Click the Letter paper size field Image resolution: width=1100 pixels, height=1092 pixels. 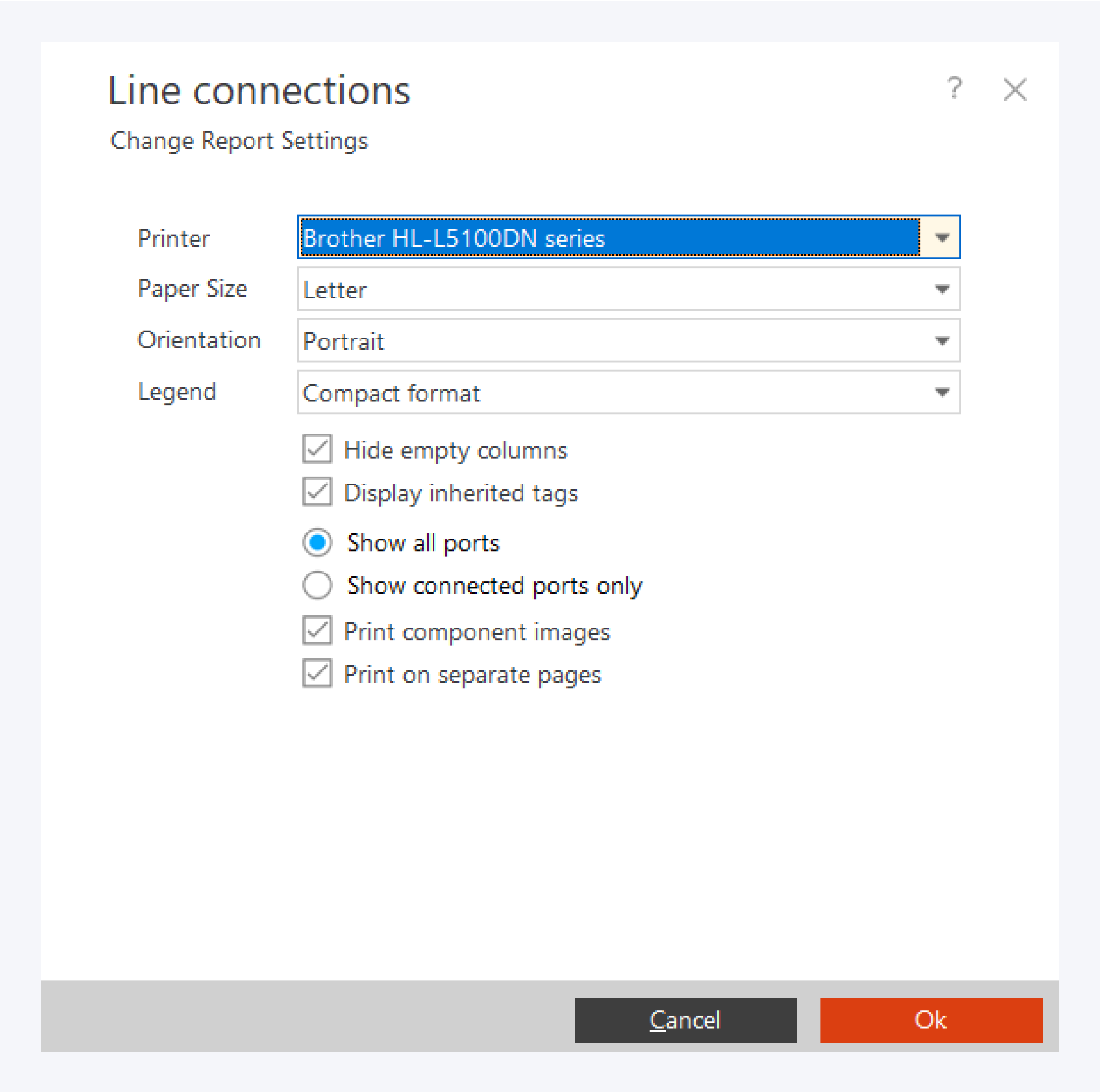(608, 290)
